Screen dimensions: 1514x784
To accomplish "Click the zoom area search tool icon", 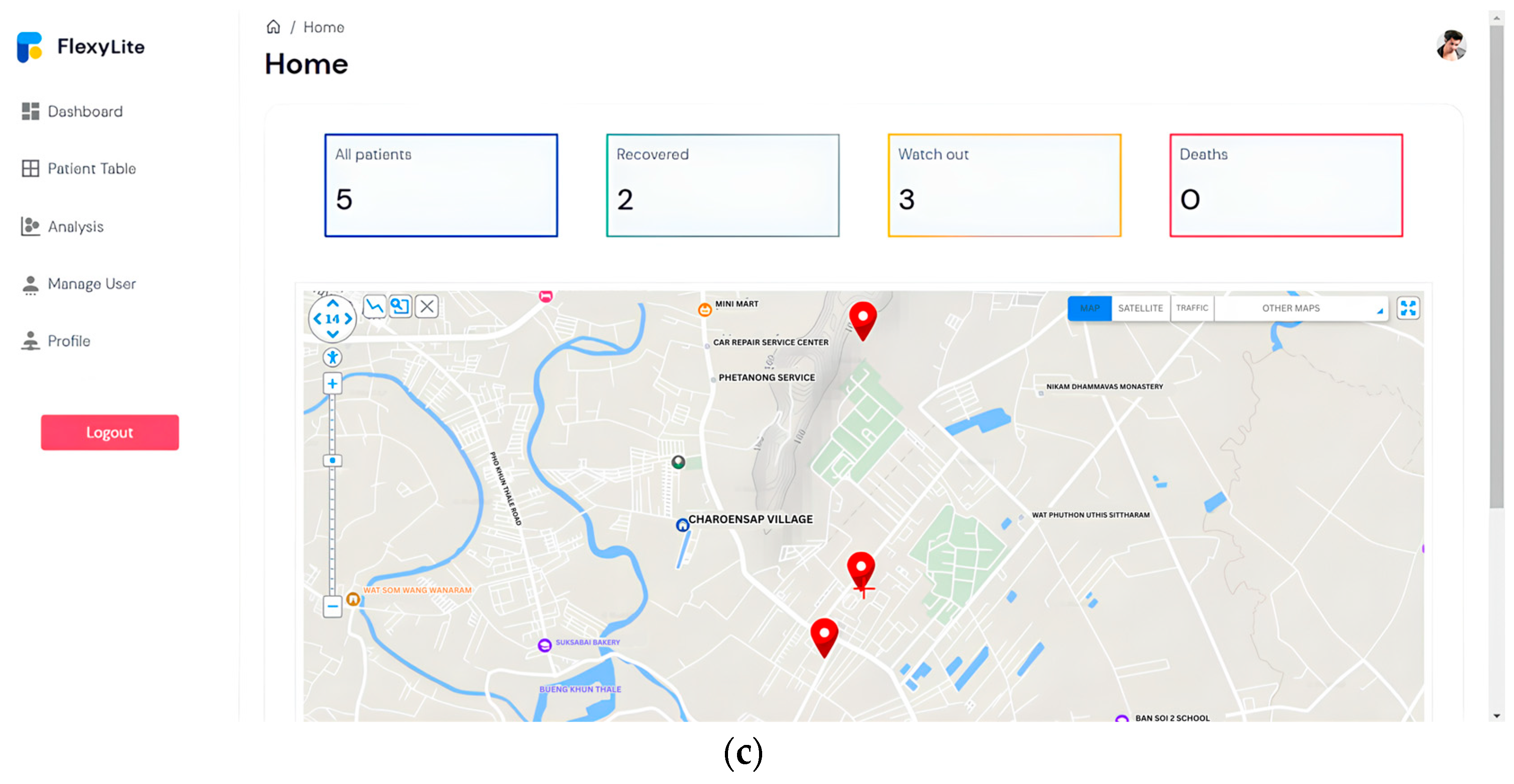I will point(400,306).
